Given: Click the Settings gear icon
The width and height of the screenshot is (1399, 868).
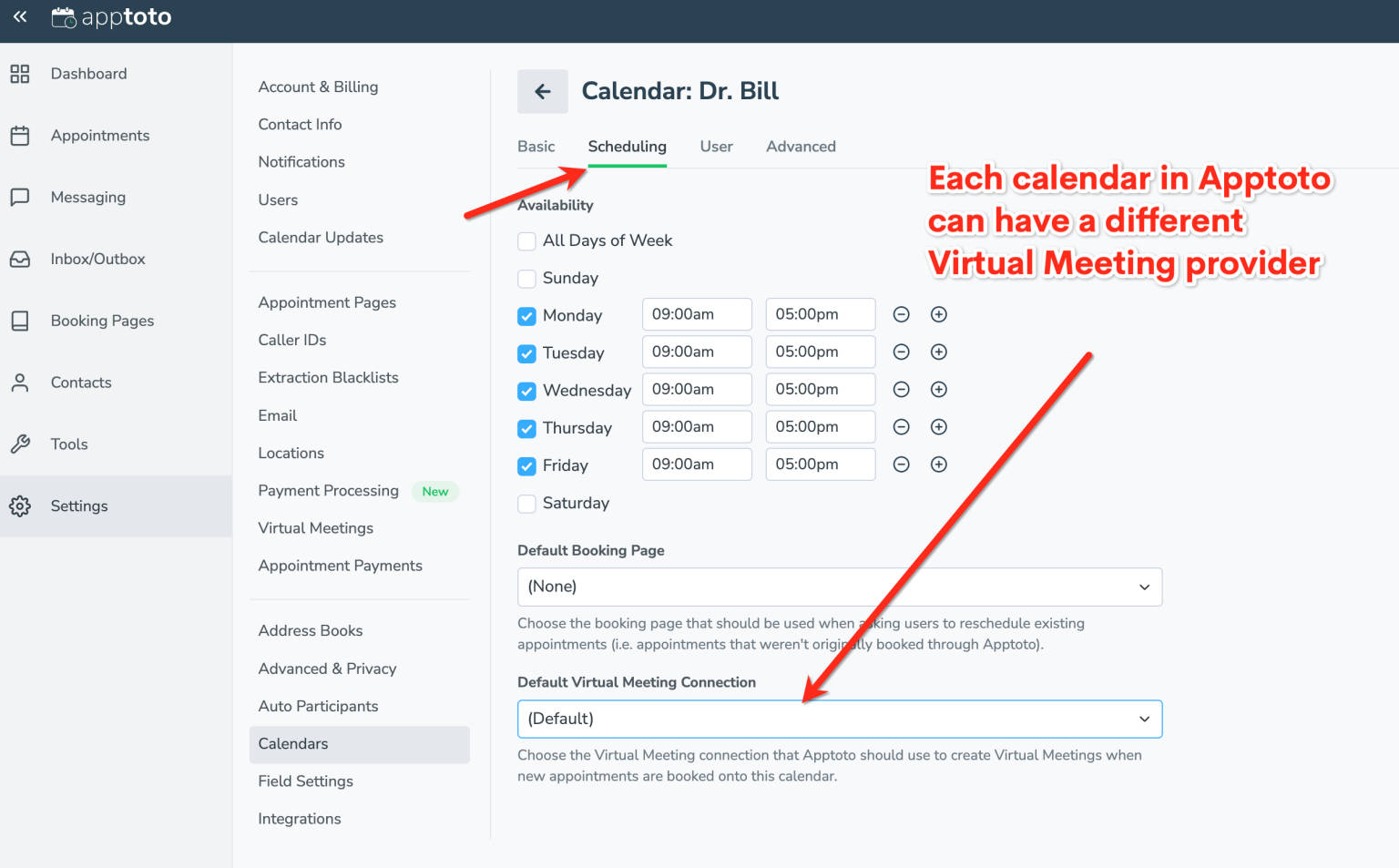Looking at the screenshot, I should click(20, 505).
